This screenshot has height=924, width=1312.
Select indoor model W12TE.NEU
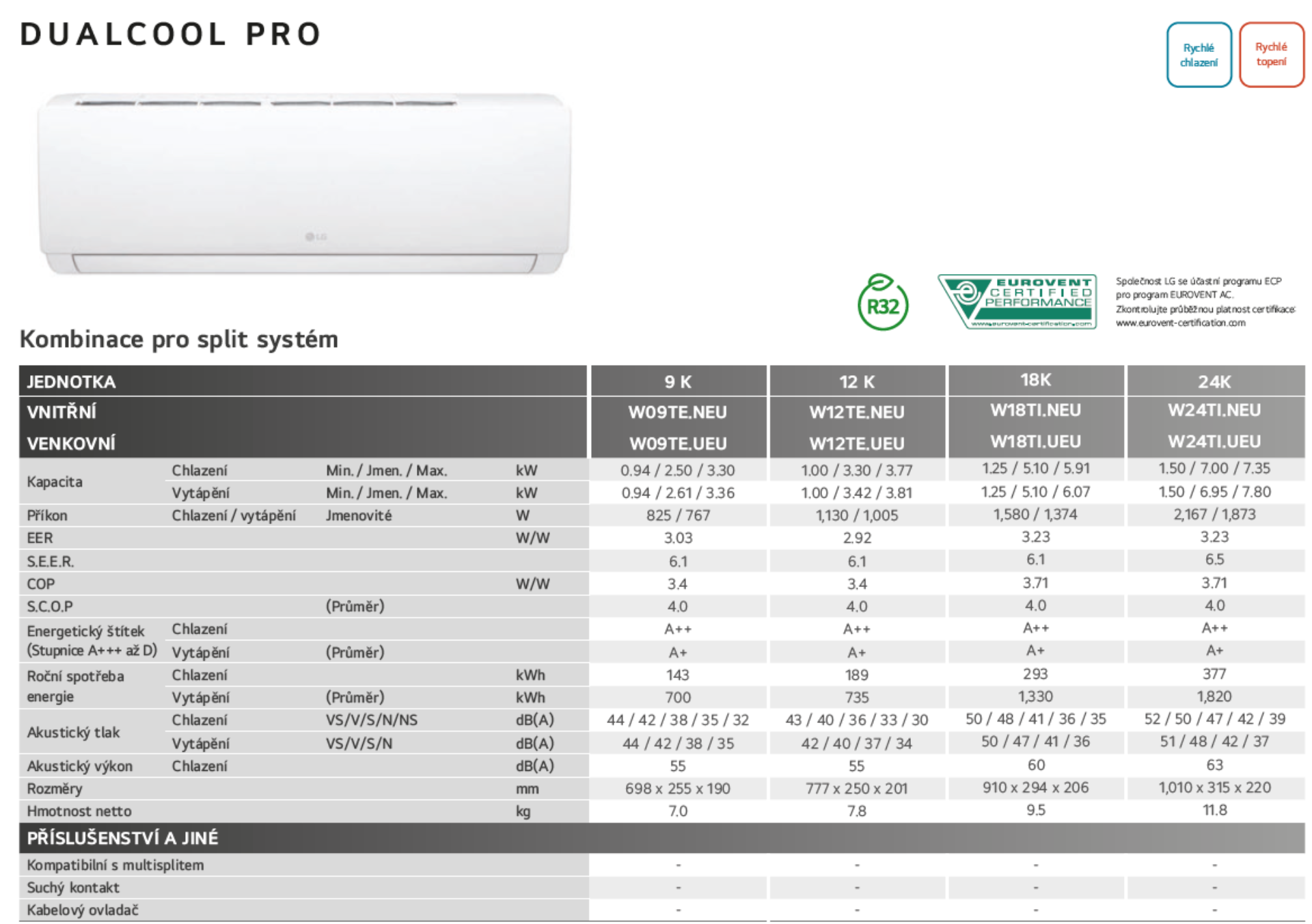pyautogui.click(x=857, y=412)
